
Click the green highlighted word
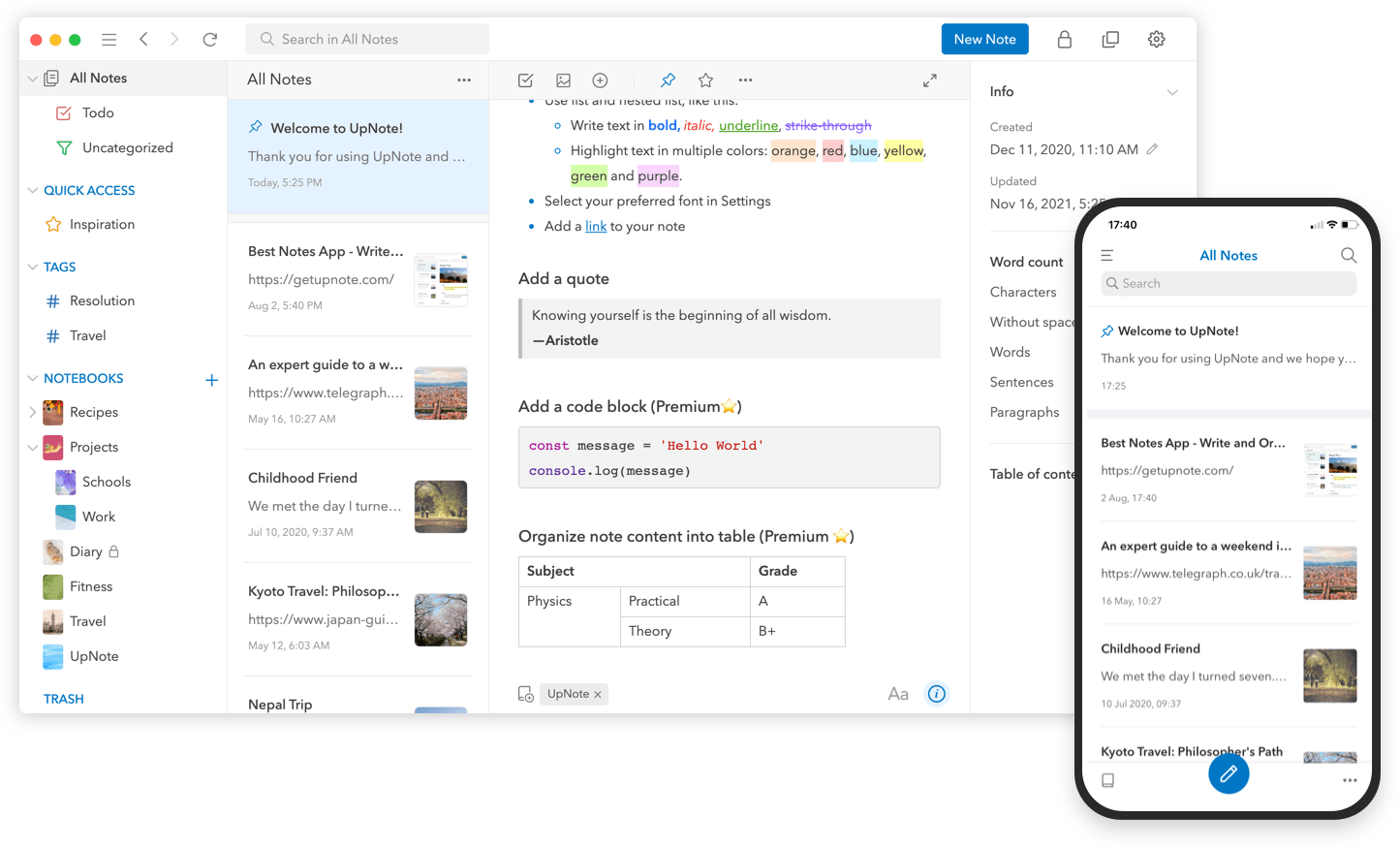pyautogui.click(x=588, y=176)
